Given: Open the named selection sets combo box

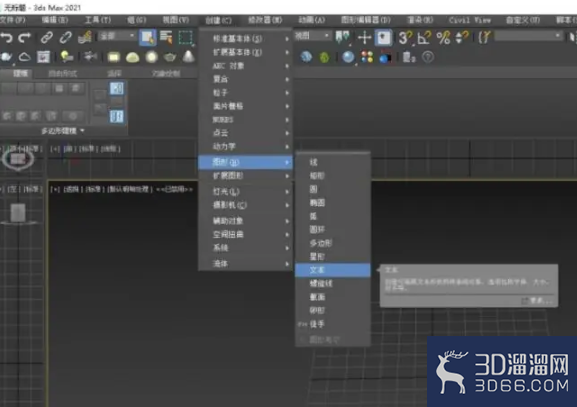Looking at the screenshot, I should [x=529, y=36].
